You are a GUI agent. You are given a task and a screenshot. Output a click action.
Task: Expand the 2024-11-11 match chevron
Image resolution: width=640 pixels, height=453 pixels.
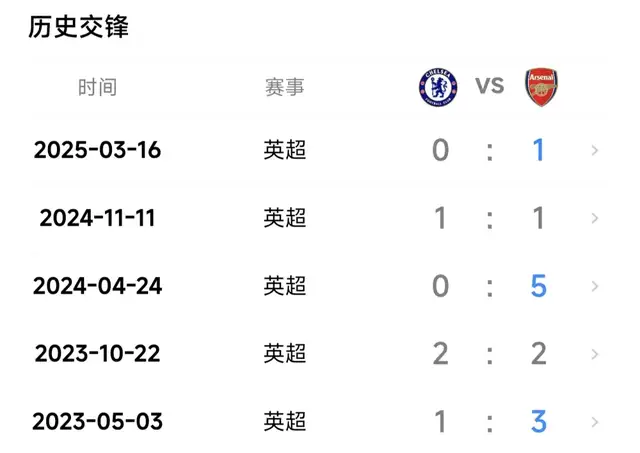click(x=595, y=219)
